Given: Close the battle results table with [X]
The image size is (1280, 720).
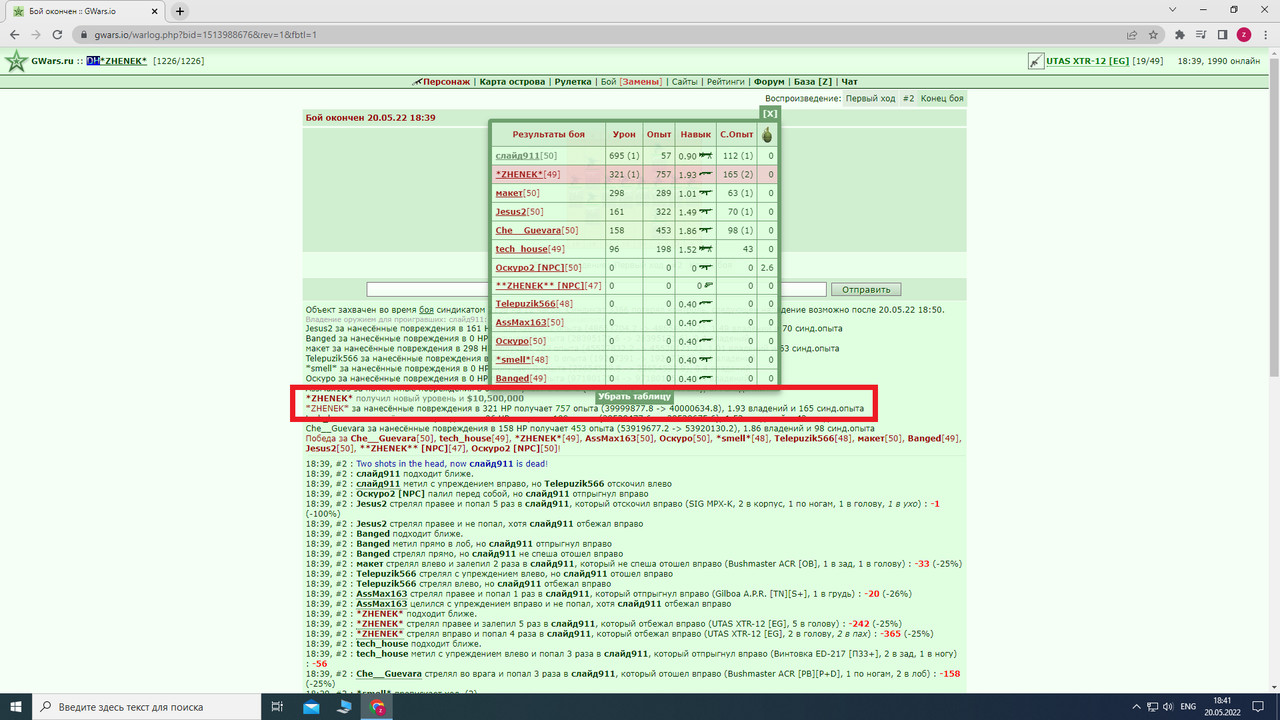Looking at the screenshot, I should point(770,114).
